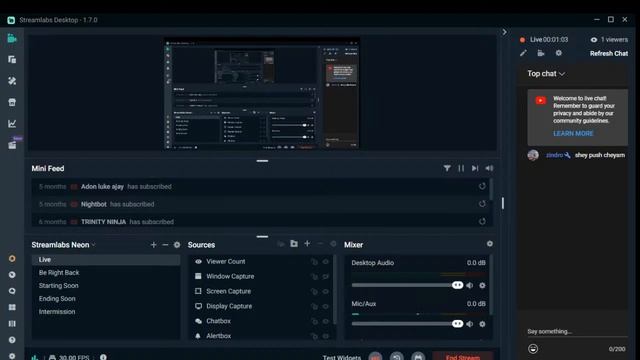The image size is (640, 360).
Task: Open performance info icon next to FPS
Action: click(x=103, y=357)
